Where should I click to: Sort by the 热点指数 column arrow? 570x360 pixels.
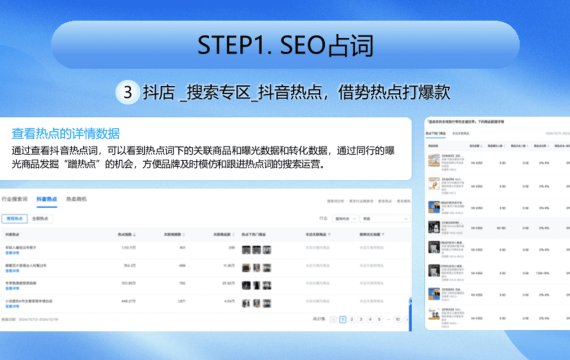click(135, 235)
